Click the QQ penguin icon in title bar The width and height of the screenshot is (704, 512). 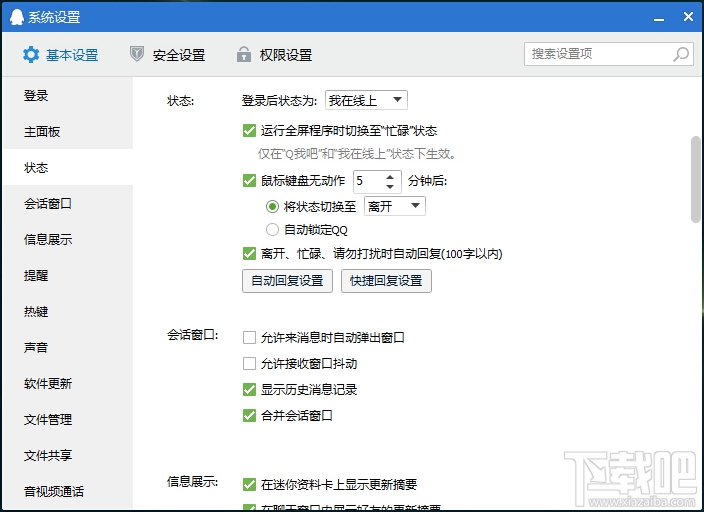click(17, 17)
